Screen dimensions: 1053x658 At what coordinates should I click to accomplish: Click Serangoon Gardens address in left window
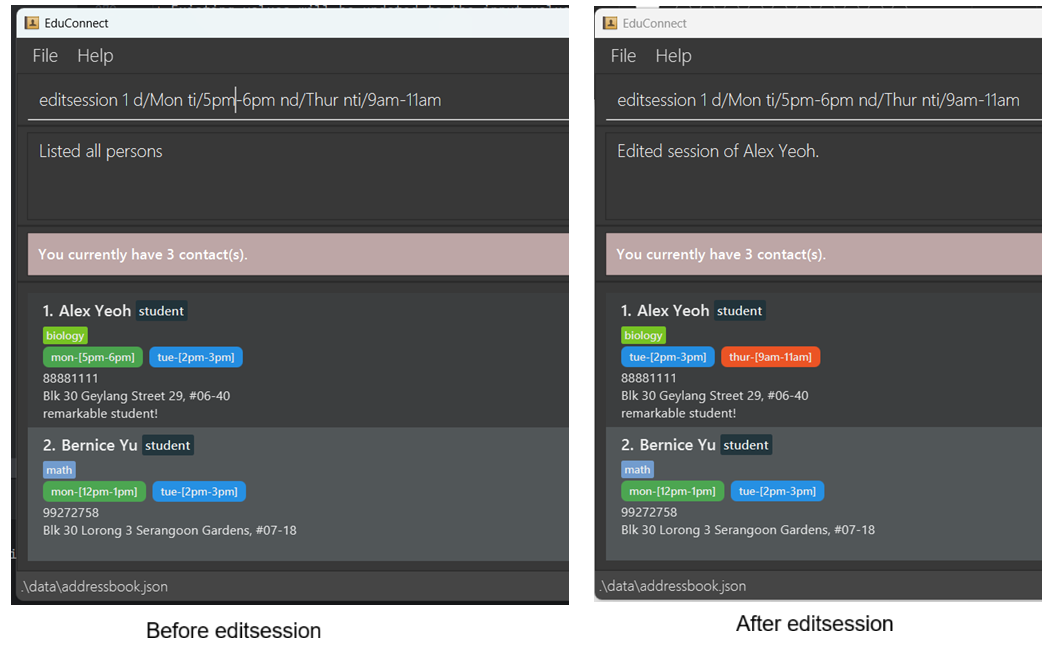170,530
